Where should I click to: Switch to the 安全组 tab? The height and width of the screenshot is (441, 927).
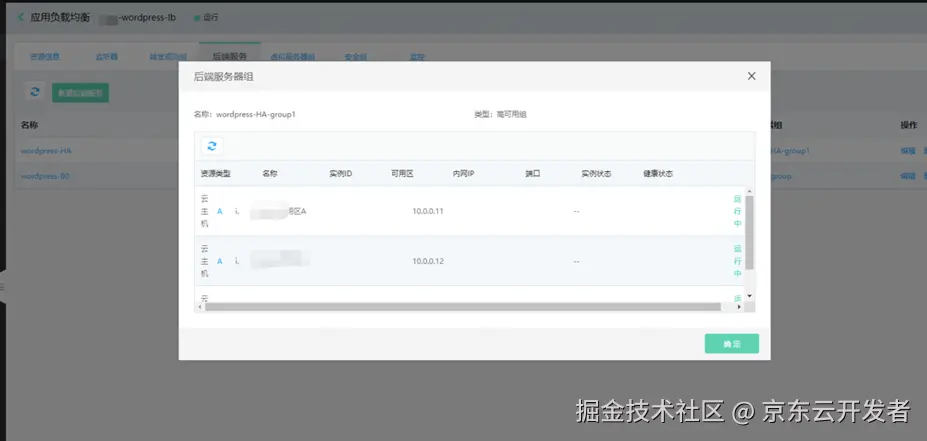pos(355,57)
